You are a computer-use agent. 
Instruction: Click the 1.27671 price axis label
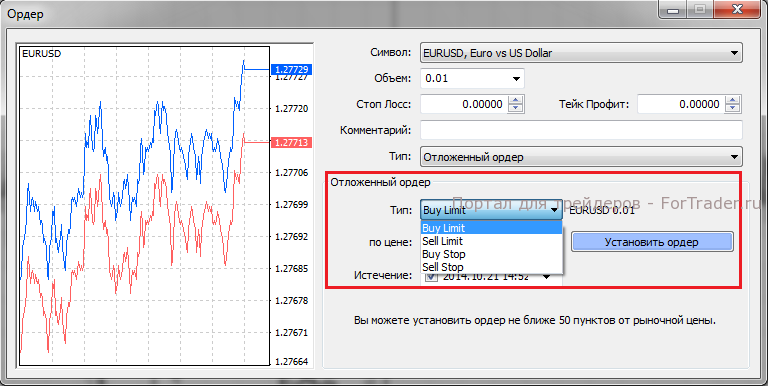[x=292, y=333]
